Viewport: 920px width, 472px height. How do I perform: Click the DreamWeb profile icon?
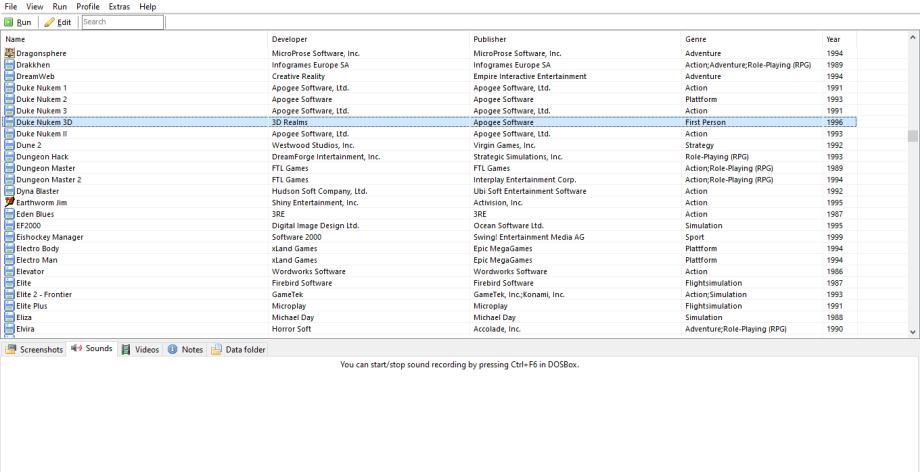click(9, 76)
